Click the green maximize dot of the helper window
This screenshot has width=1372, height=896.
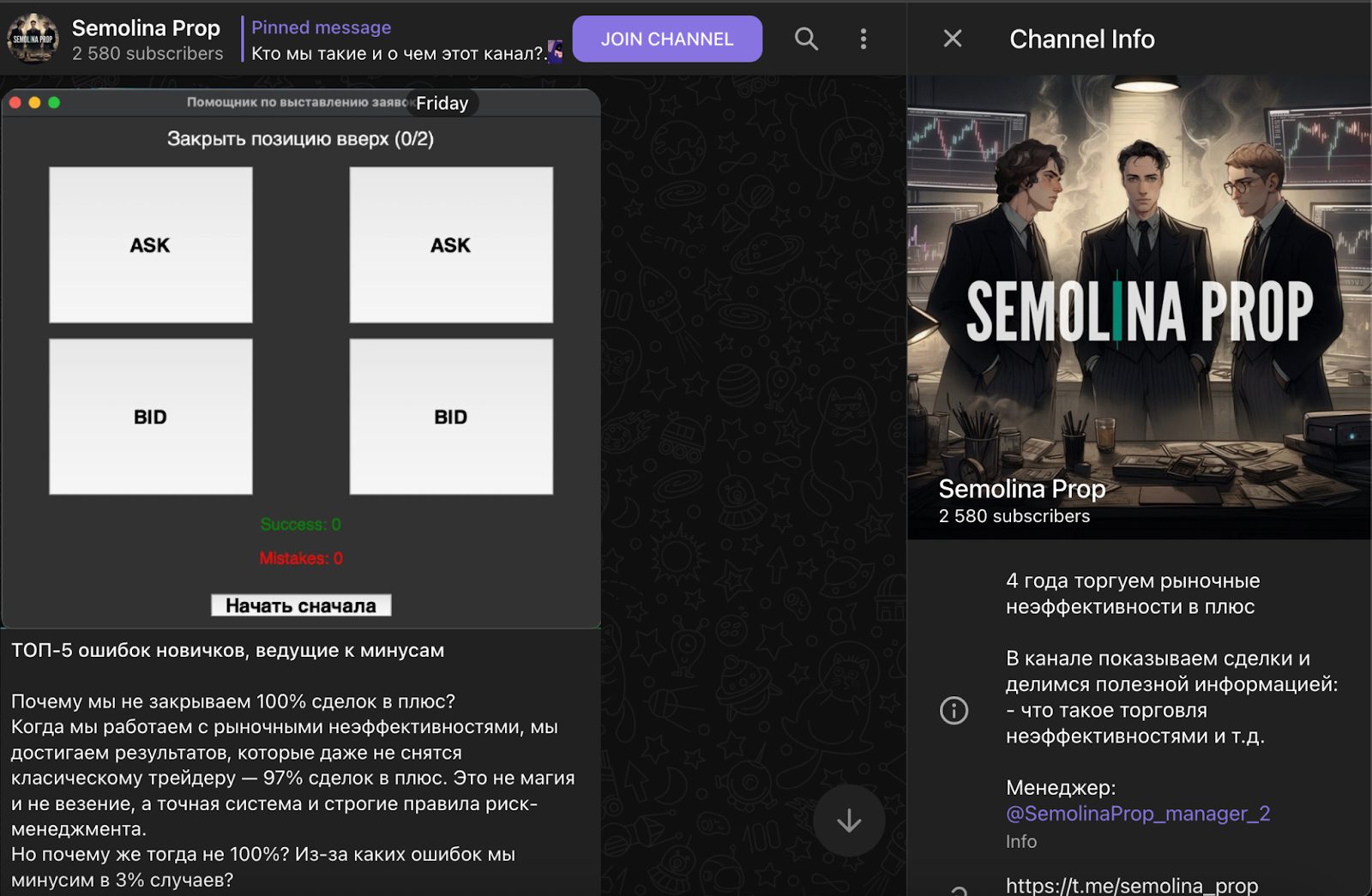[x=54, y=103]
